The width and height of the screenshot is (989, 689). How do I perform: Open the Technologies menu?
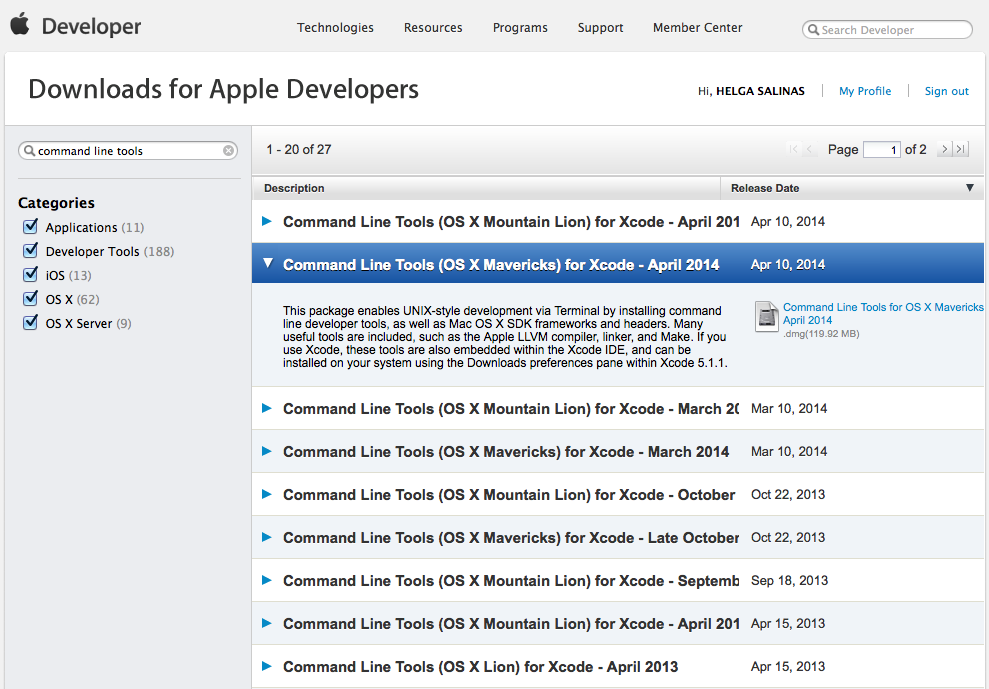pos(336,28)
